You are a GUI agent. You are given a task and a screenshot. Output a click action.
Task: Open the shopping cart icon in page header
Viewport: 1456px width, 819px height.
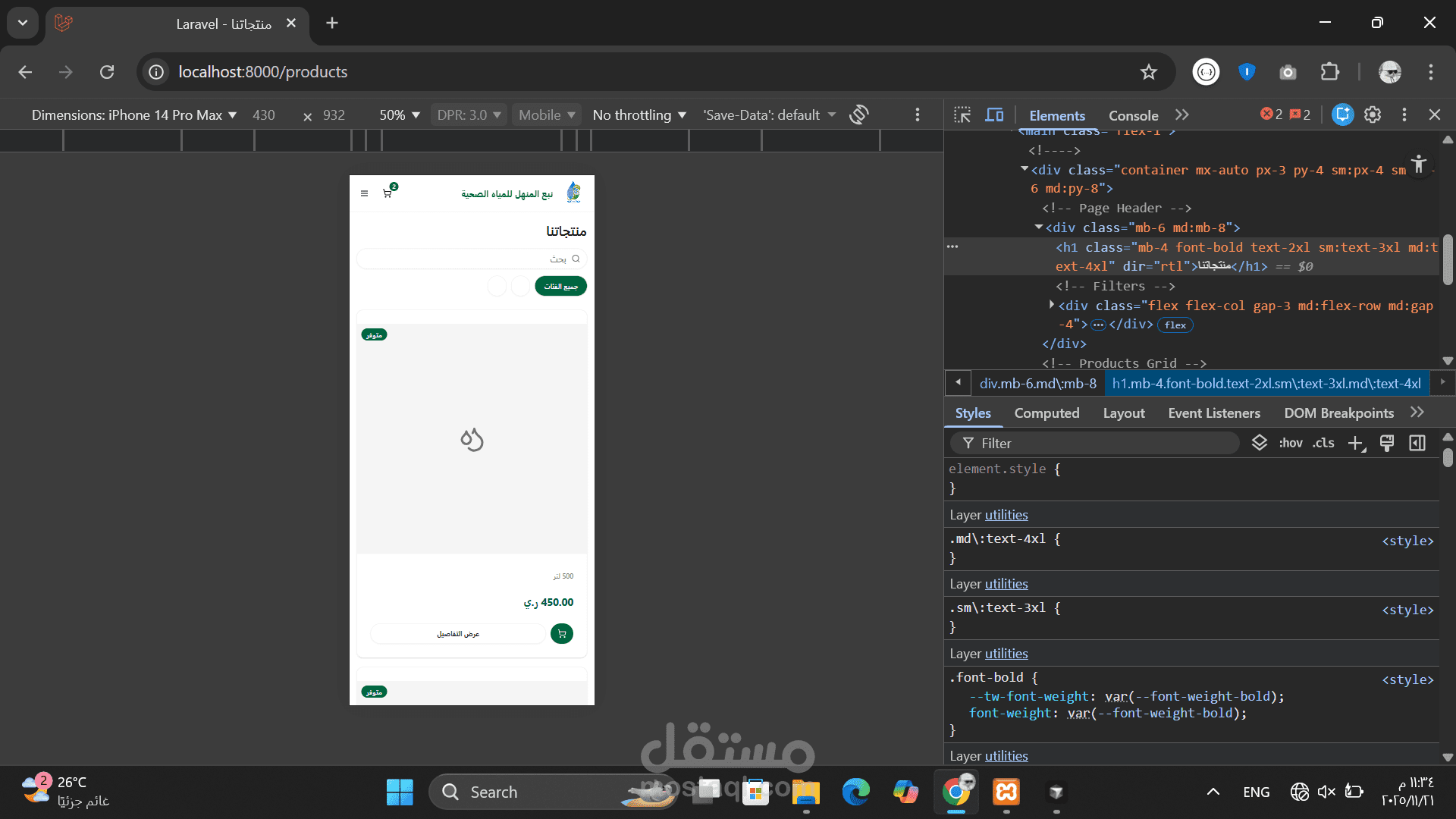(388, 193)
